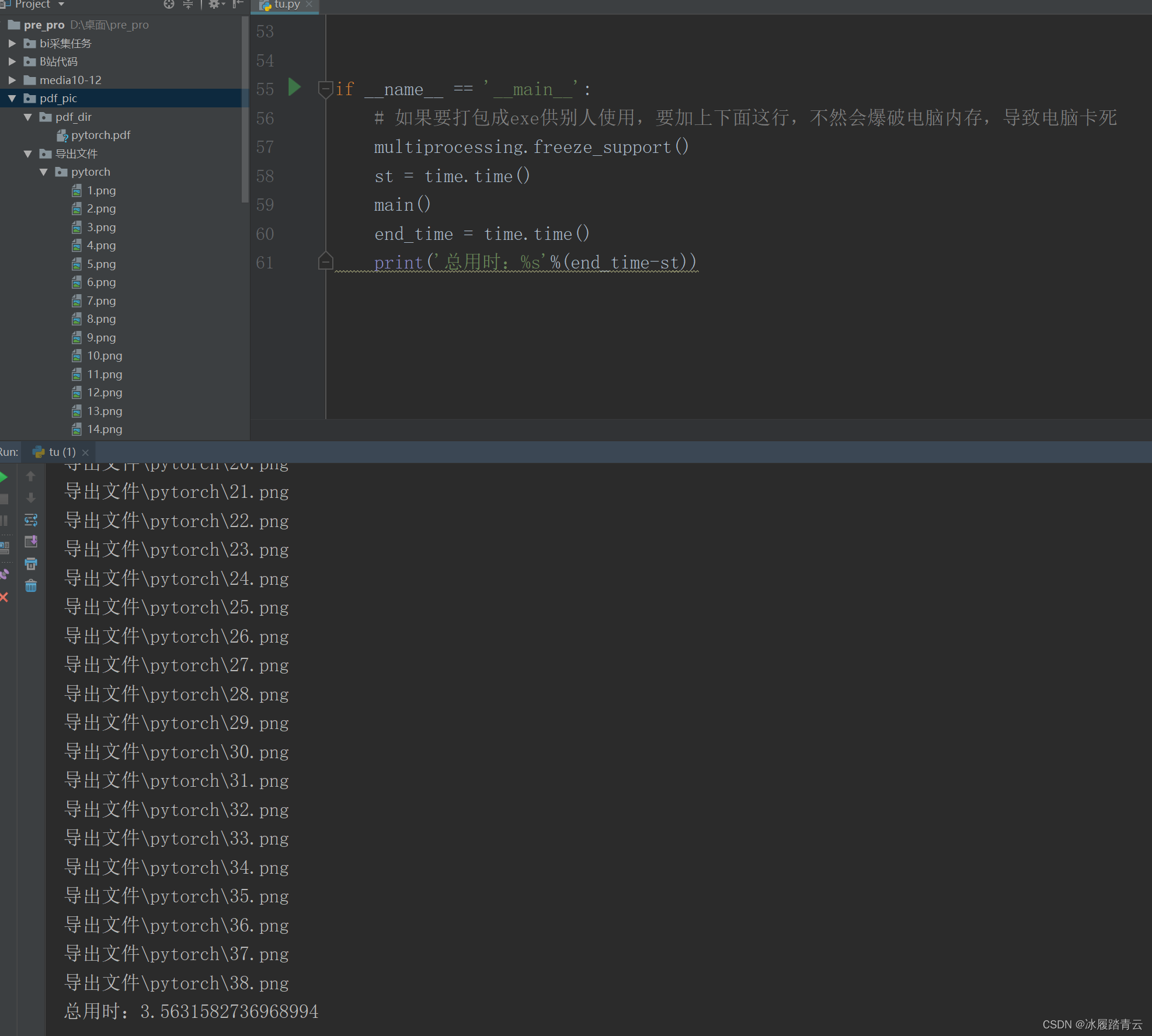Collapse the pdf_pic folder
The width and height of the screenshot is (1152, 1036).
point(12,99)
